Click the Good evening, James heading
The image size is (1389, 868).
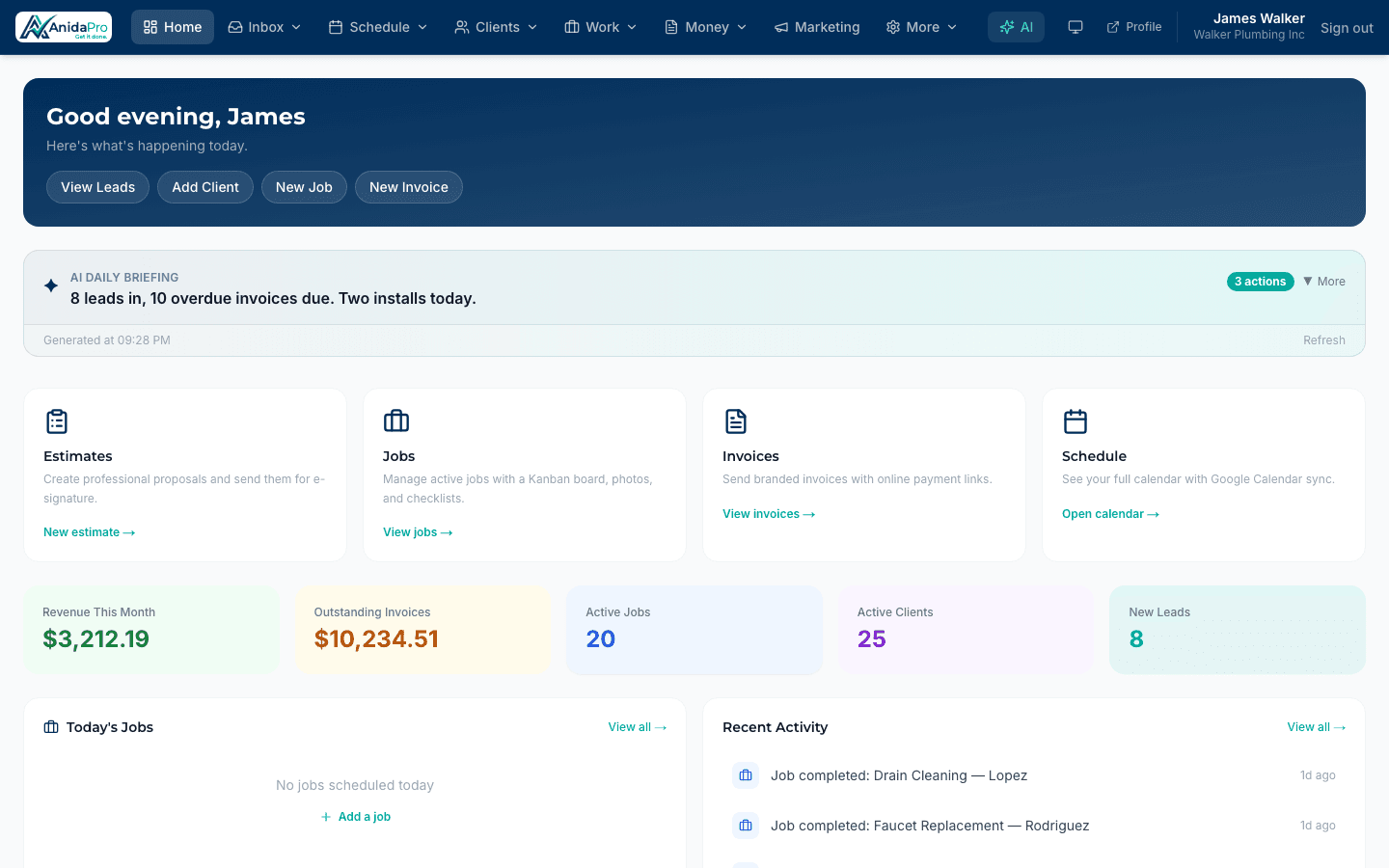(176, 117)
